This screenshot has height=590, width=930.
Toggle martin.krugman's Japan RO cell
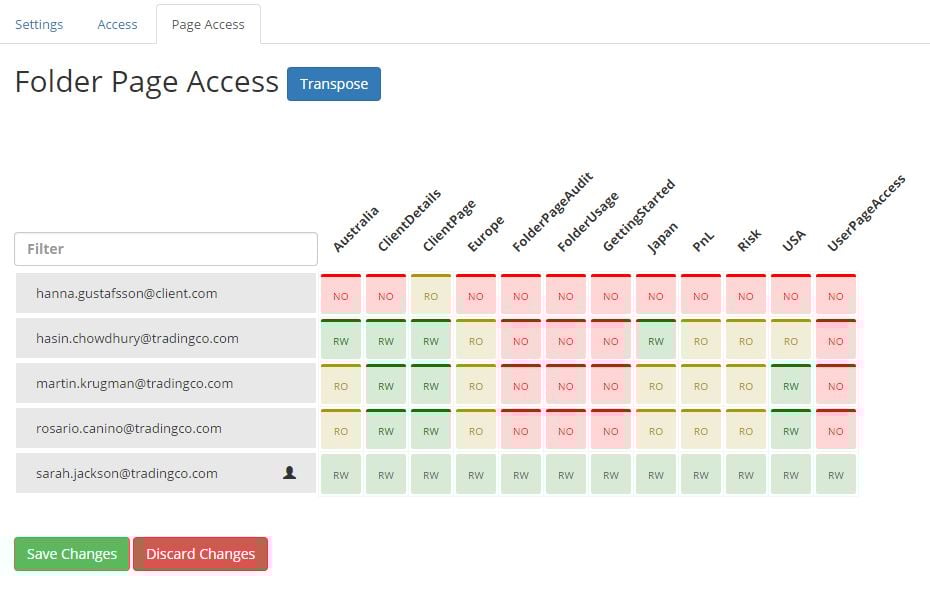(x=656, y=384)
